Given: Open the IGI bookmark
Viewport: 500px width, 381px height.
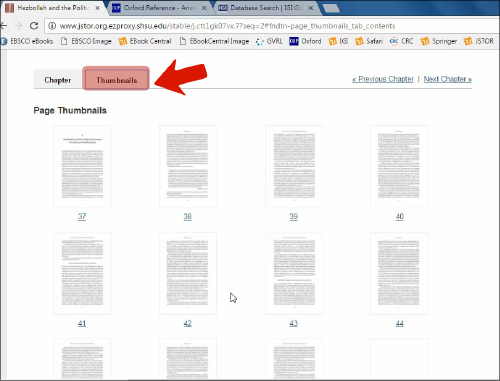Looking at the screenshot, I should point(338,41).
